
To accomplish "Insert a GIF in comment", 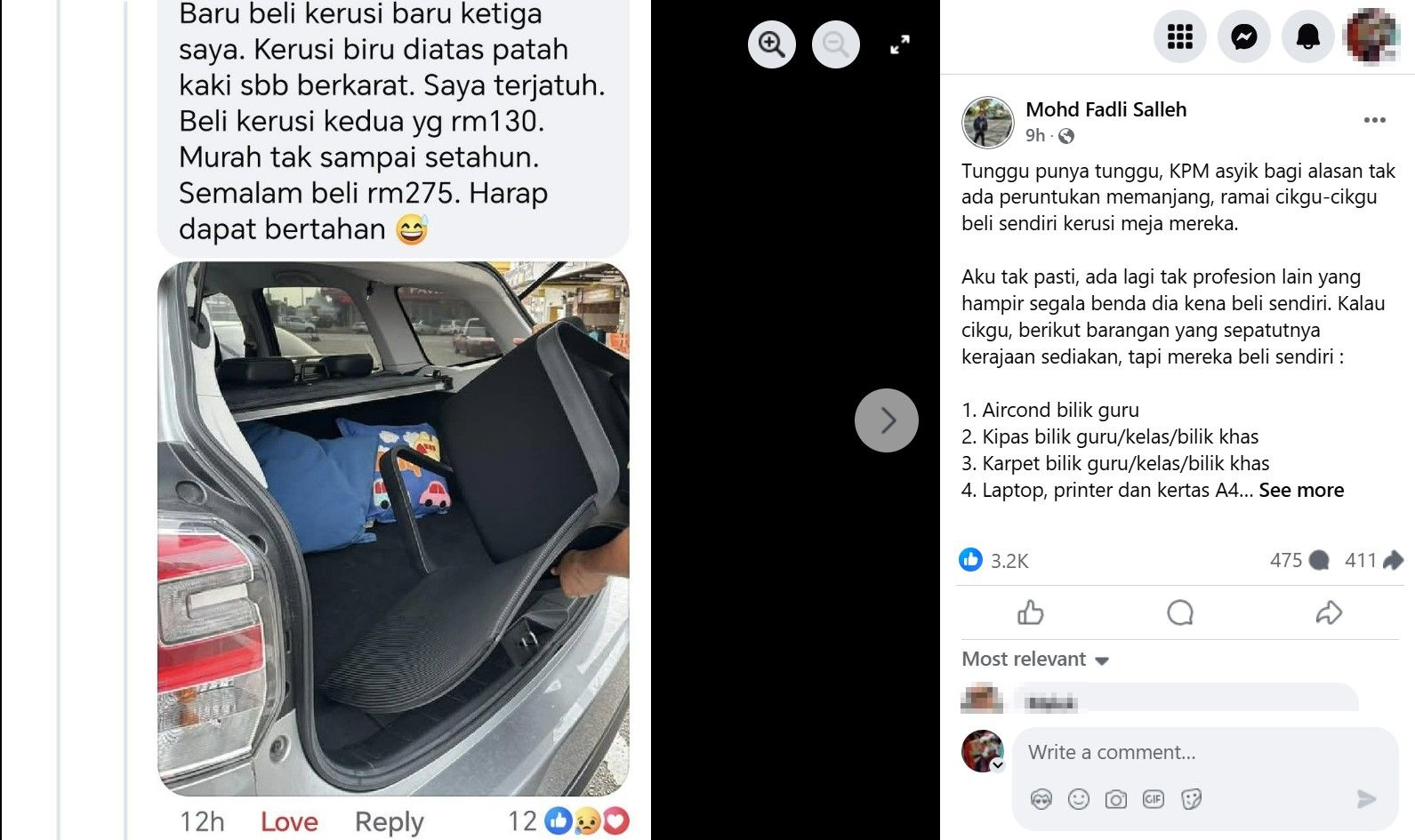I will pos(1154,799).
